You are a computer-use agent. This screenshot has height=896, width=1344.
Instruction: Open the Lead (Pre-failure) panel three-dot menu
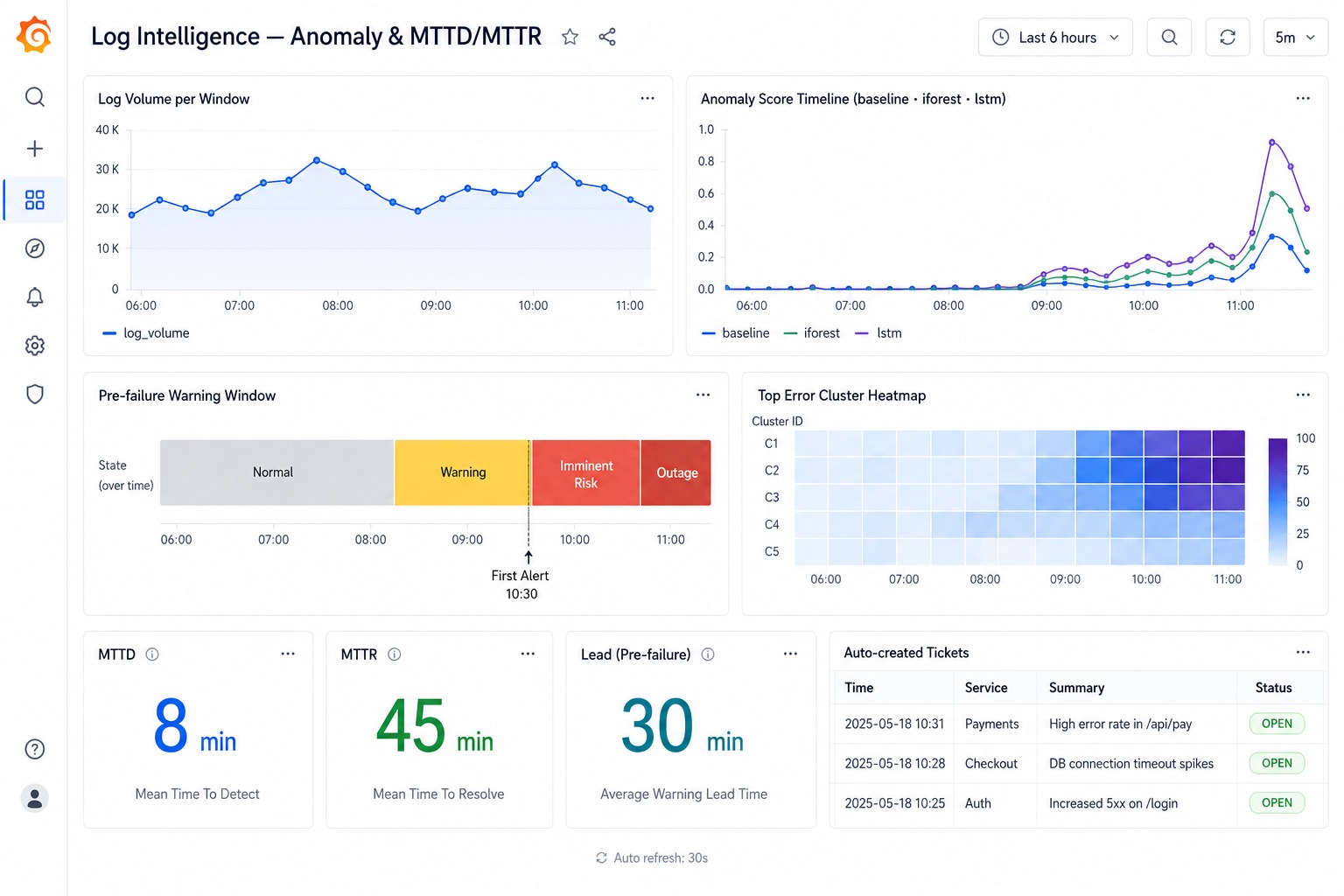click(790, 654)
